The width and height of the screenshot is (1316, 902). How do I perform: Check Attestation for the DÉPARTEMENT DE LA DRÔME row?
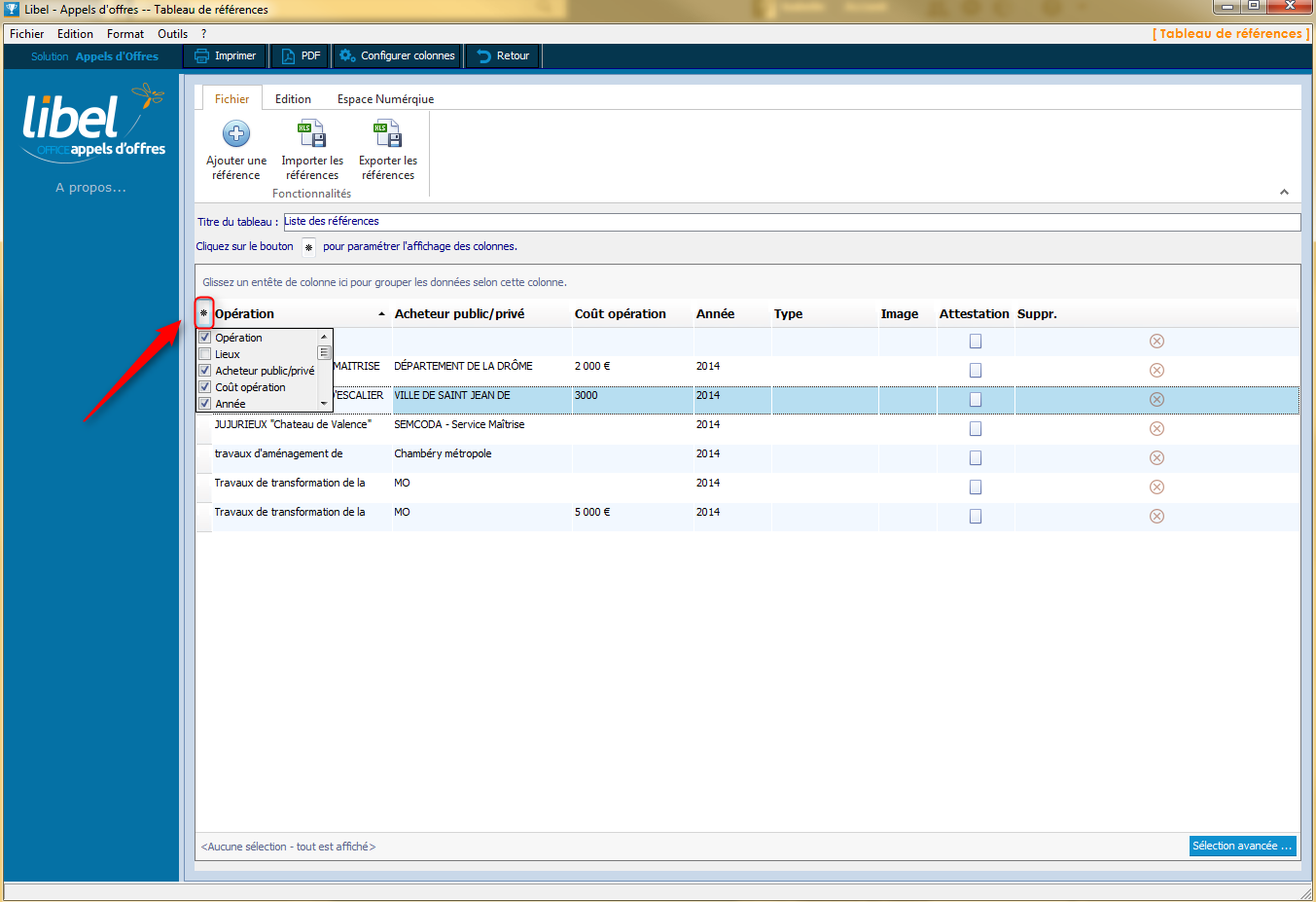pos(976,370)
